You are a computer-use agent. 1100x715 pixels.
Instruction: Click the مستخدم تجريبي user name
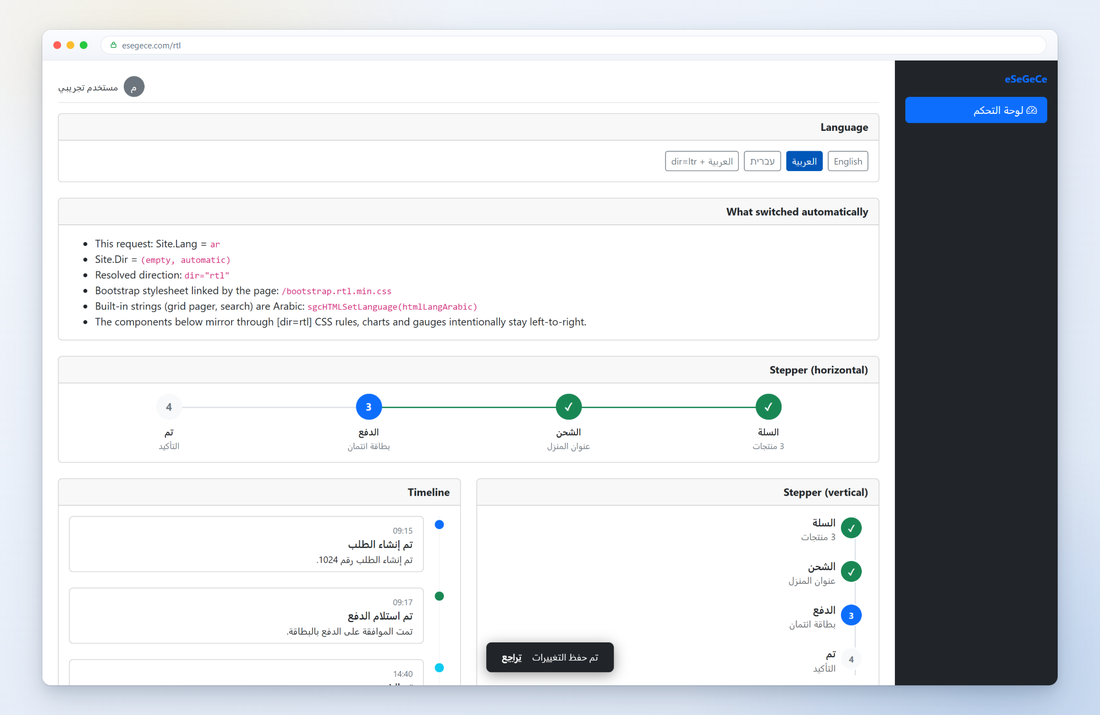(x=88, y=88)
